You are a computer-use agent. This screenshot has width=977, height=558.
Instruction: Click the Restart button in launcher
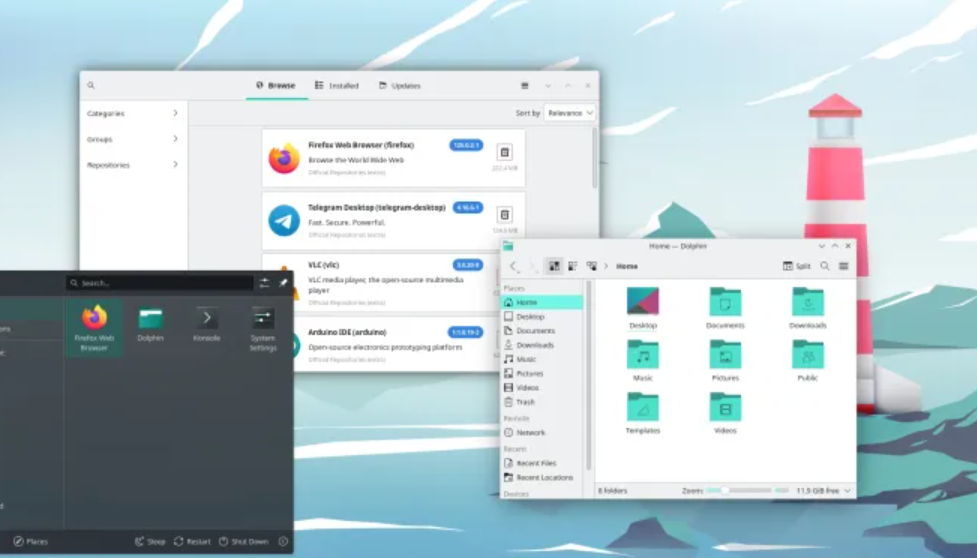tap(192, 541)
